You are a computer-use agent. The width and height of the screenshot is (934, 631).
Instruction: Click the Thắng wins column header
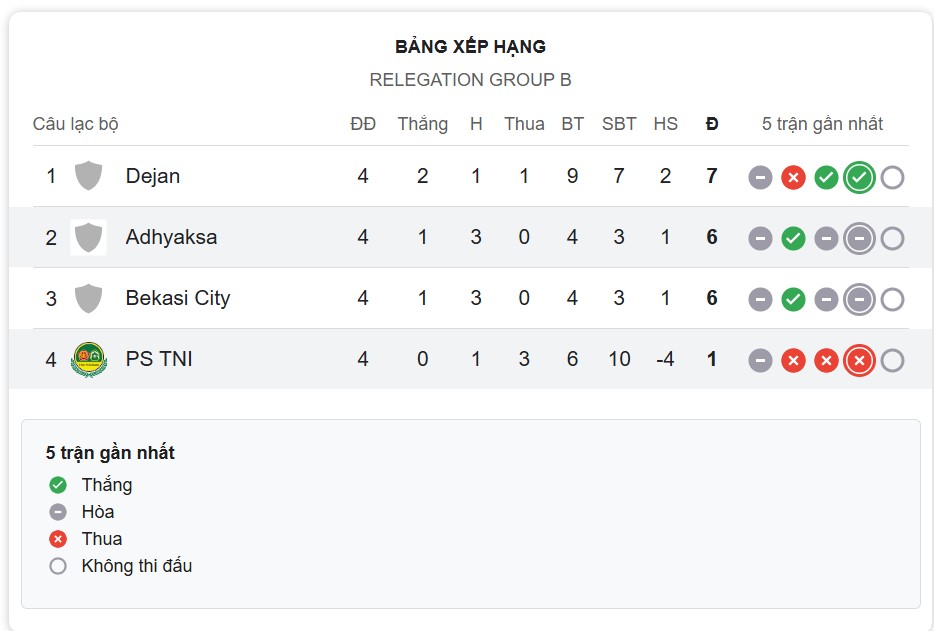422,124
